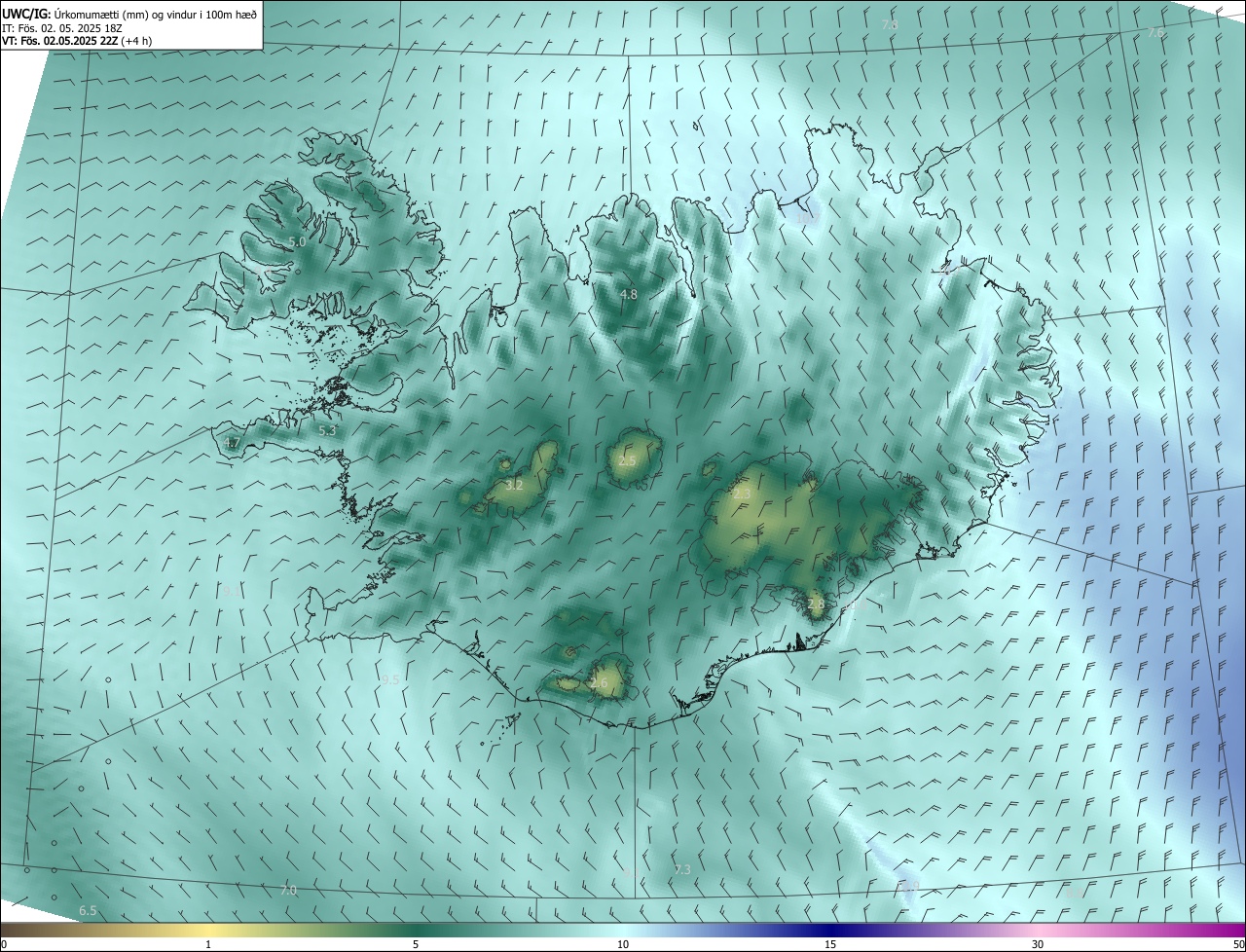
Task: Click the title text "Úrkomumætti (mm) og vindur i 100m hæð"
Action: pos(156,15)
